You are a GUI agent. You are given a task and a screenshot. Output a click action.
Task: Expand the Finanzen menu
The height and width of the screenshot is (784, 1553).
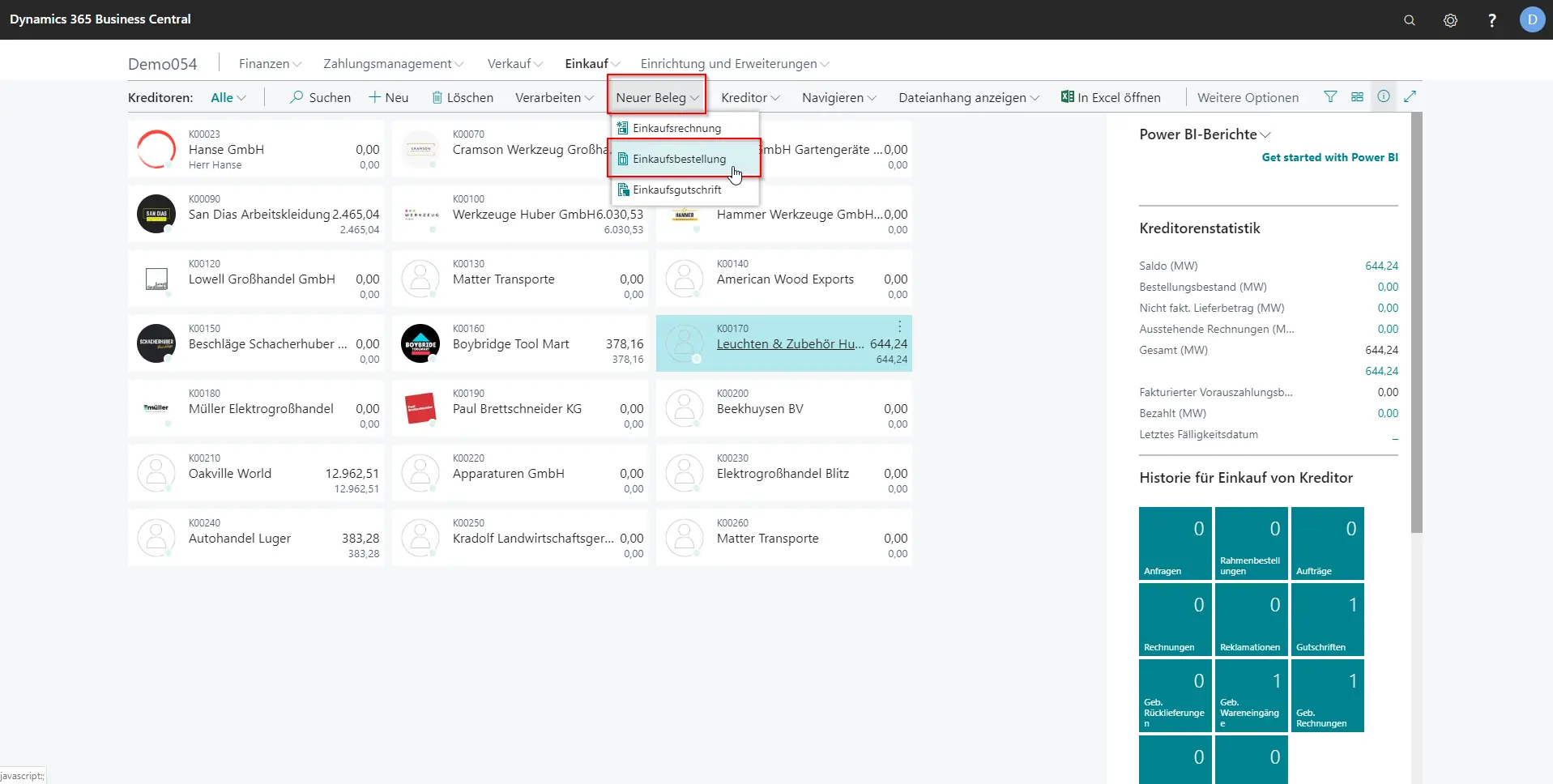click(270, 64)
